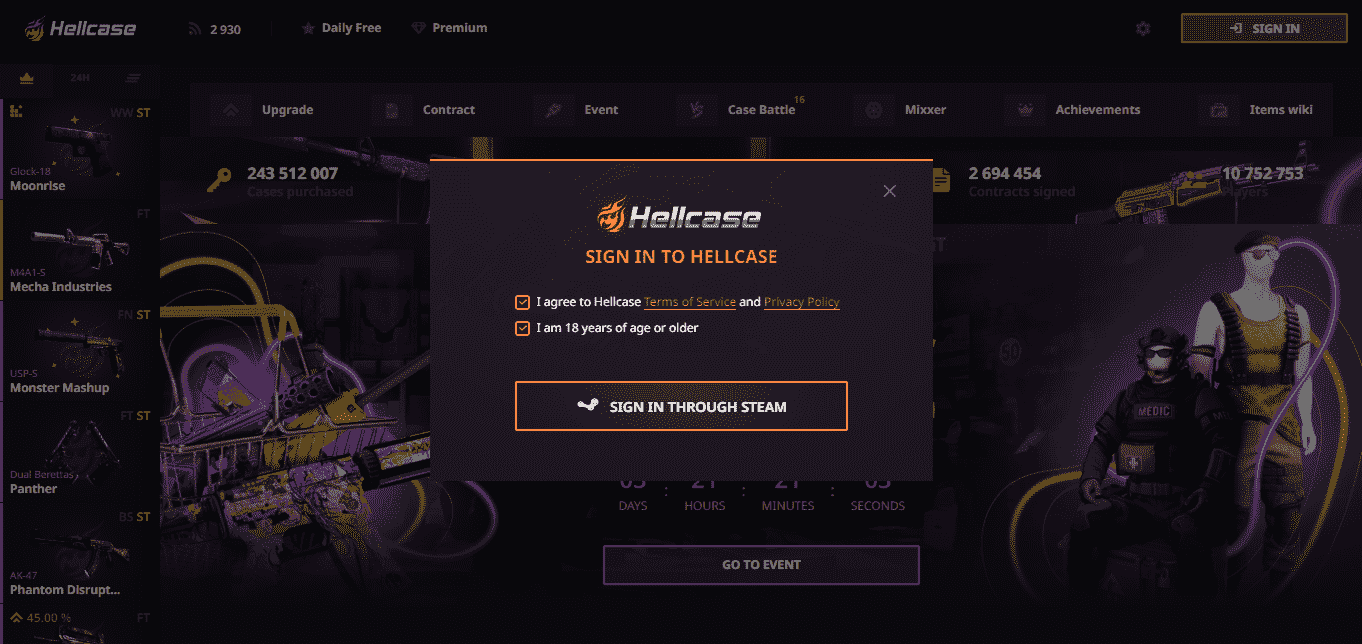Image resolution: width=1362 pixels, height=644 pixels.
Task: Open the Terms of Service link
Action: (x=690, y=302)
